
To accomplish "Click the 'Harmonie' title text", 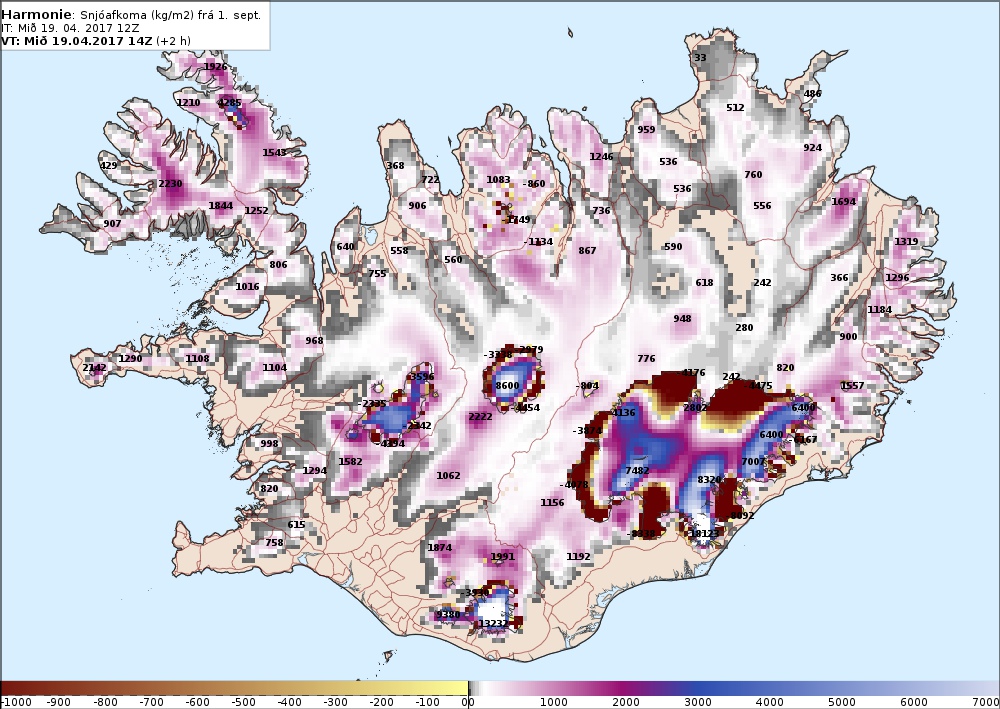I will [36, 14].
